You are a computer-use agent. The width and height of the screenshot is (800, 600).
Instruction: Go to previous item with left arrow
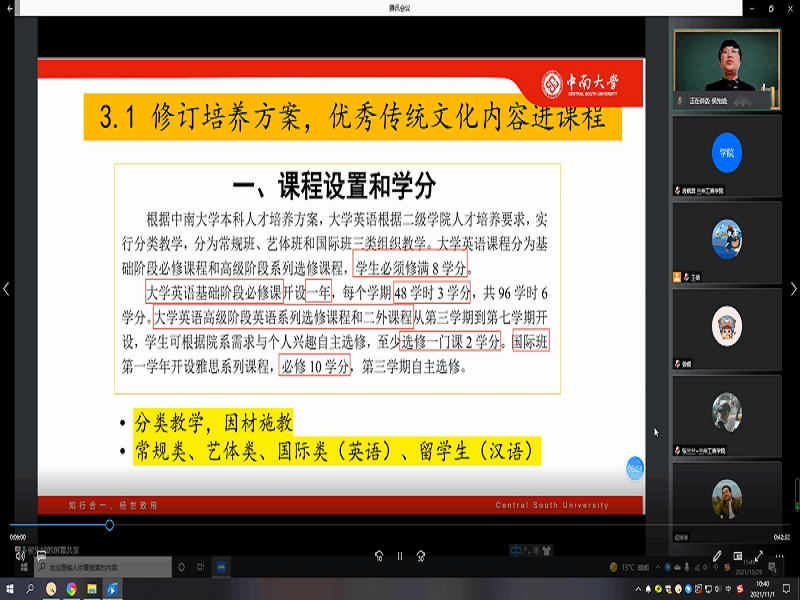click(6, 289)
